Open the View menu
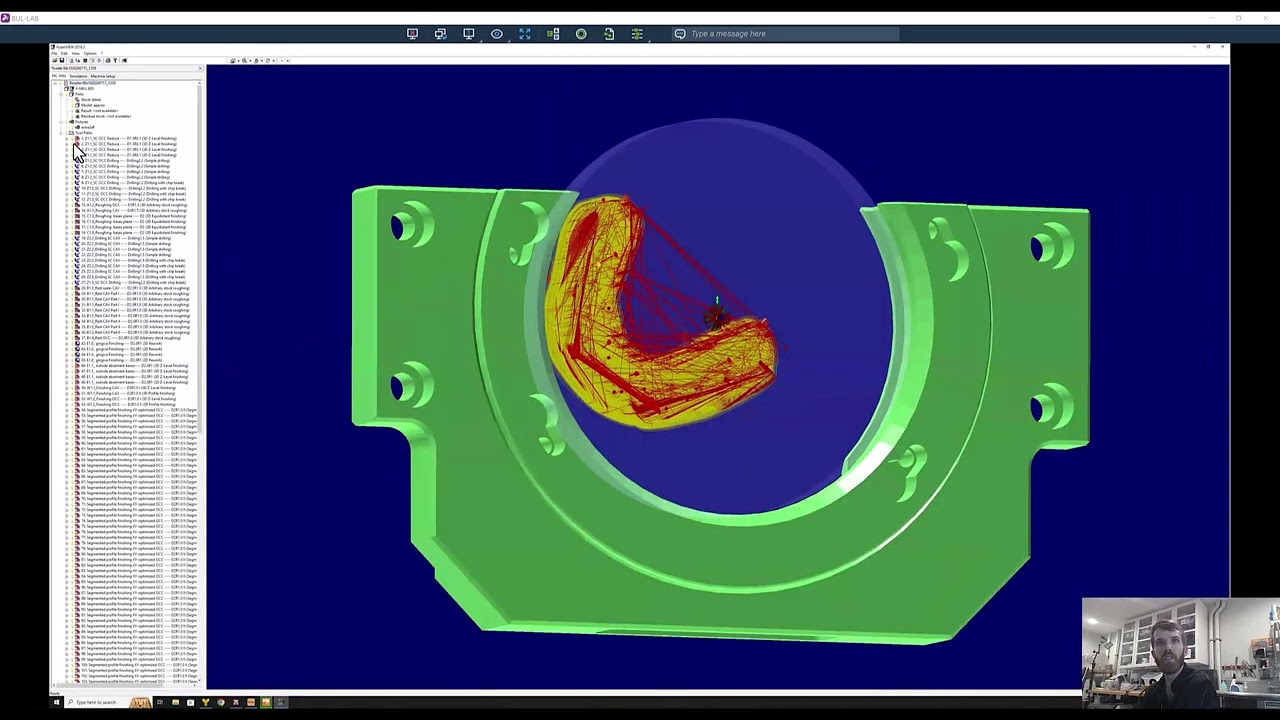 click(76, 53)
